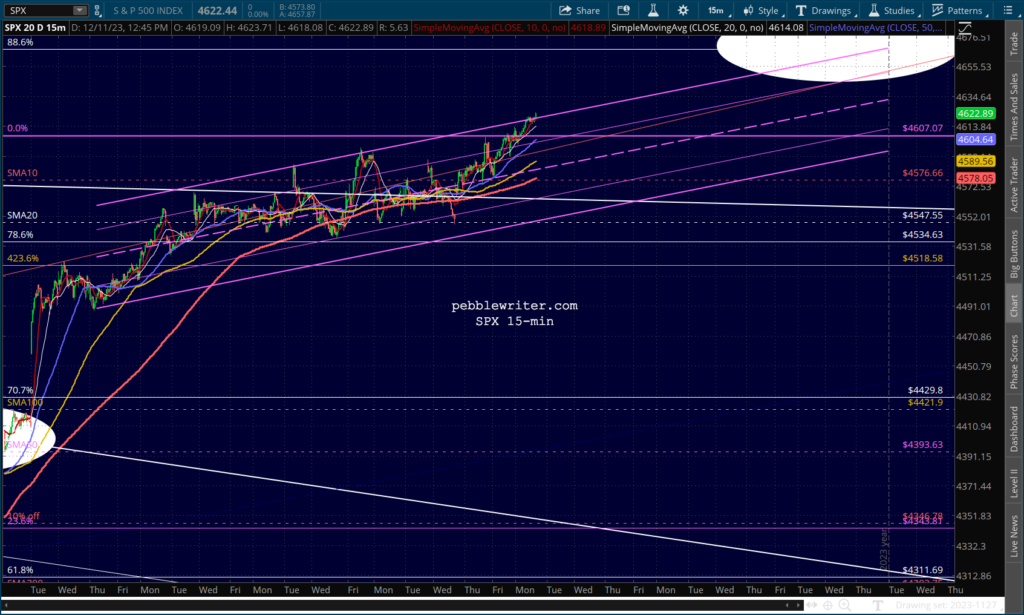
Task: Open the chart alert book icon
Action: click(623, 10)
